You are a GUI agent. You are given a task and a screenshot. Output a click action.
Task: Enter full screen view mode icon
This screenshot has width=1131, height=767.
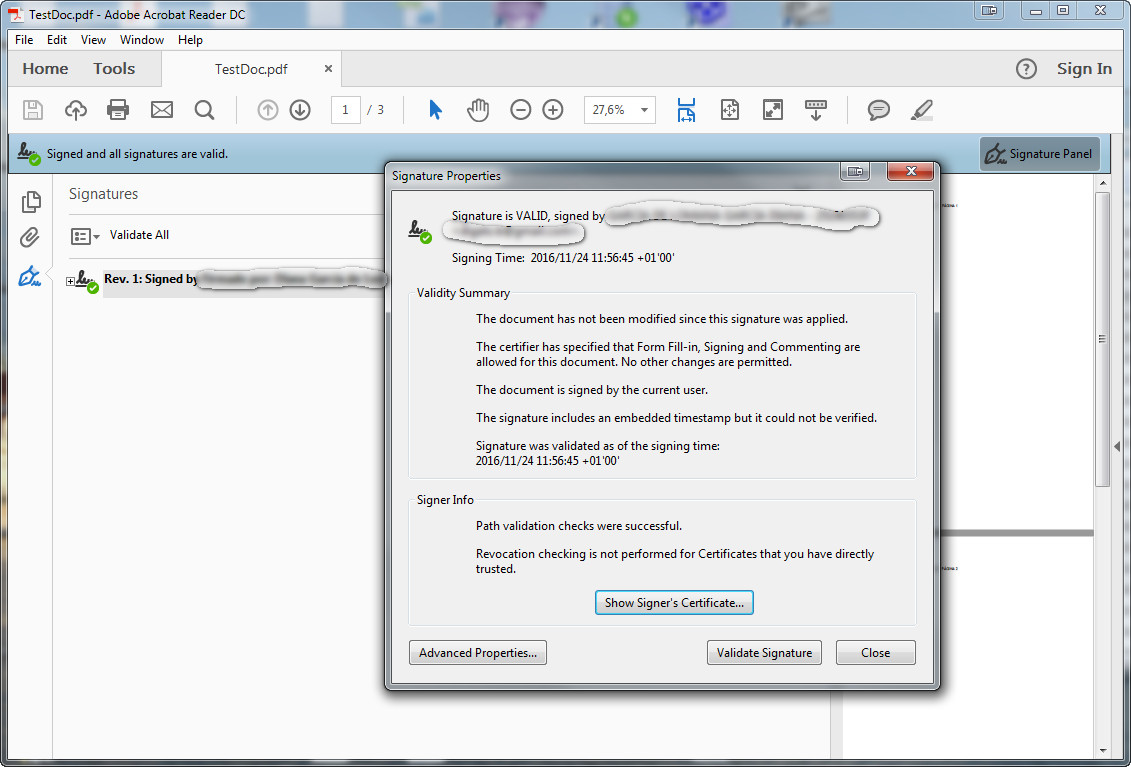[x=773, y=110]
